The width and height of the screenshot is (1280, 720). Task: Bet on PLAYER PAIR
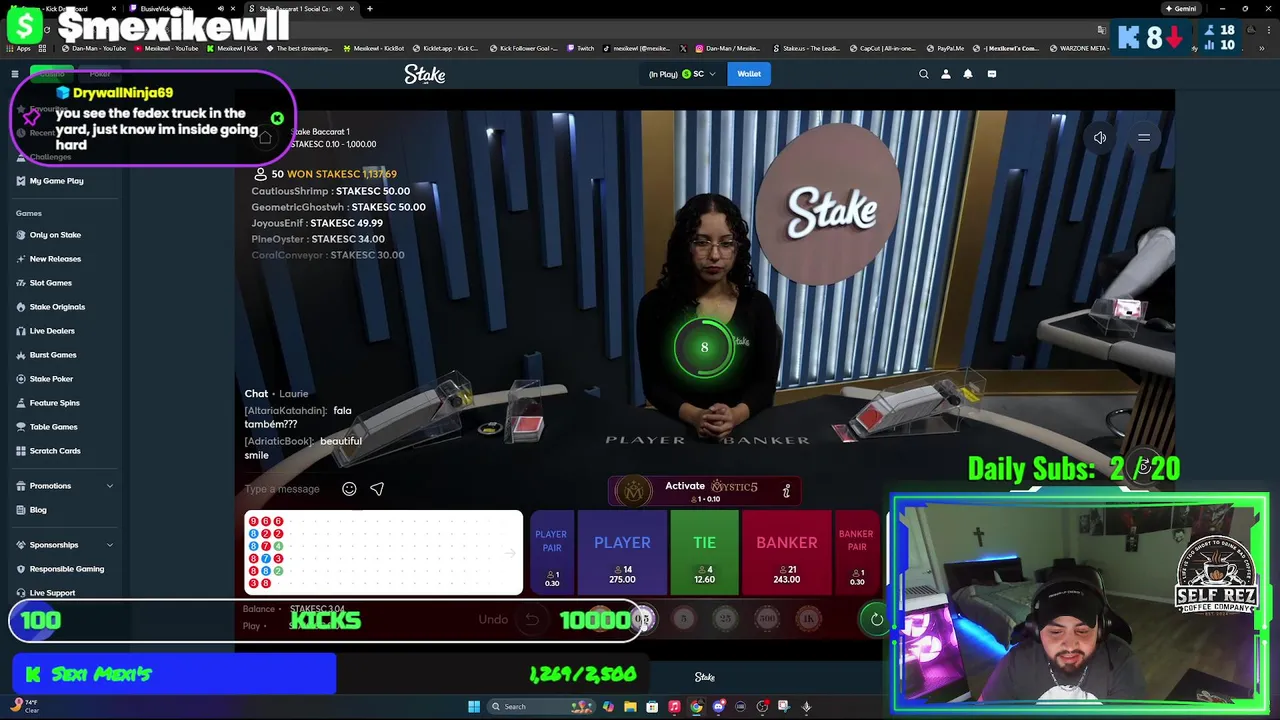click(x=551, y=552)
